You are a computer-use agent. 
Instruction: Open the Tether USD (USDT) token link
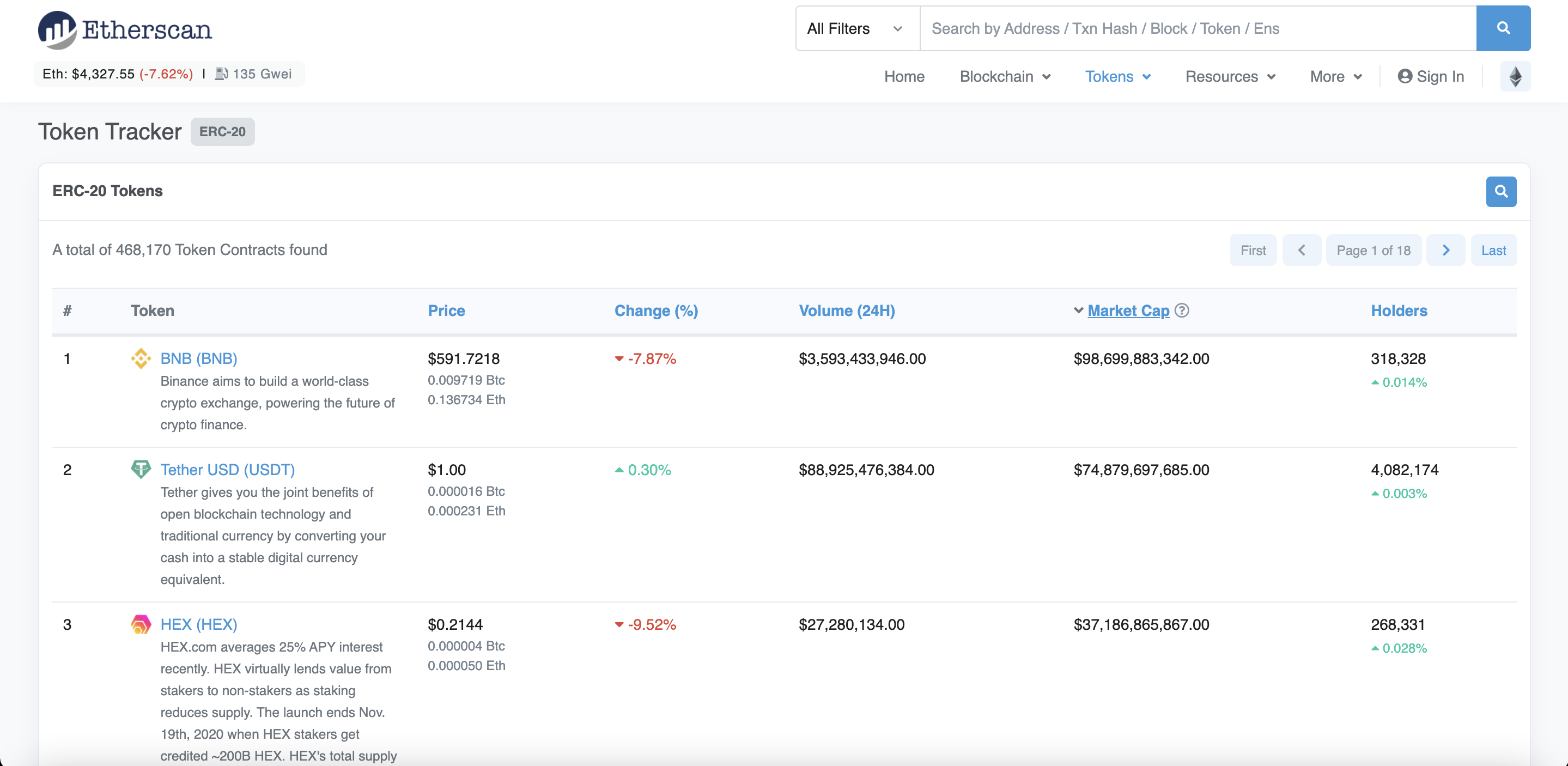(227, 470)
